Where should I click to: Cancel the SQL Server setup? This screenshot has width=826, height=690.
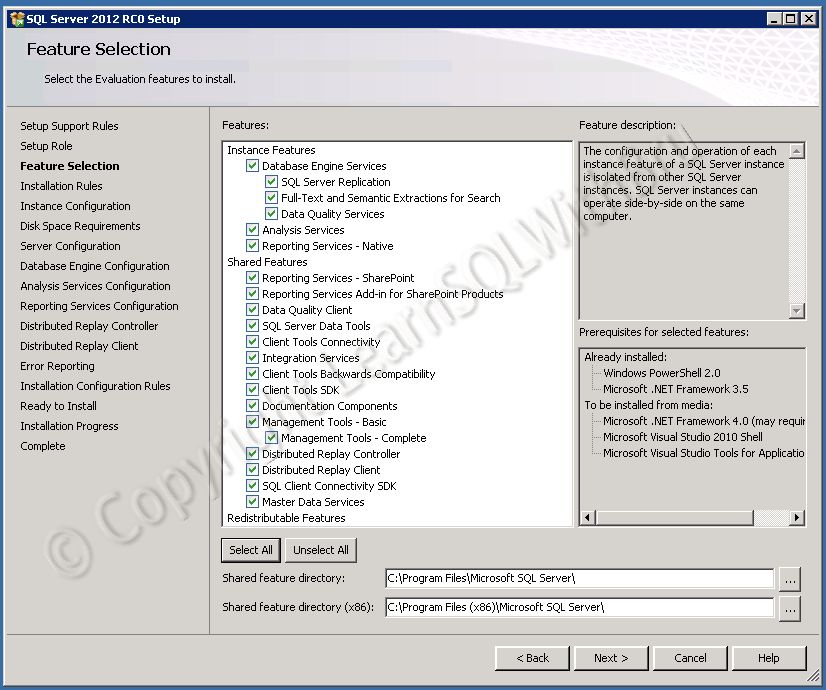690,658
